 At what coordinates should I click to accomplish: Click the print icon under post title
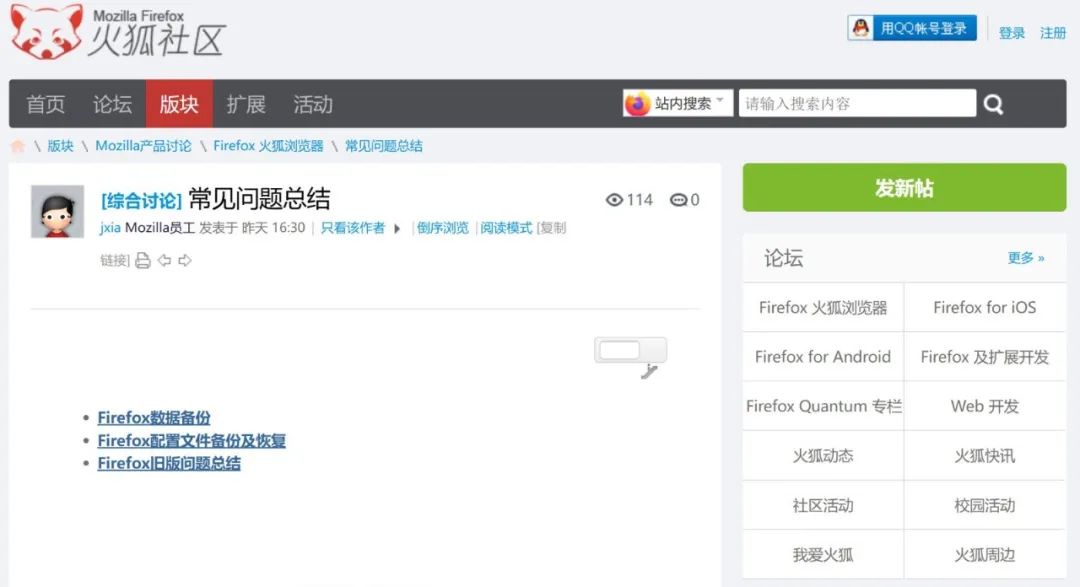click(x=143, y=260)
